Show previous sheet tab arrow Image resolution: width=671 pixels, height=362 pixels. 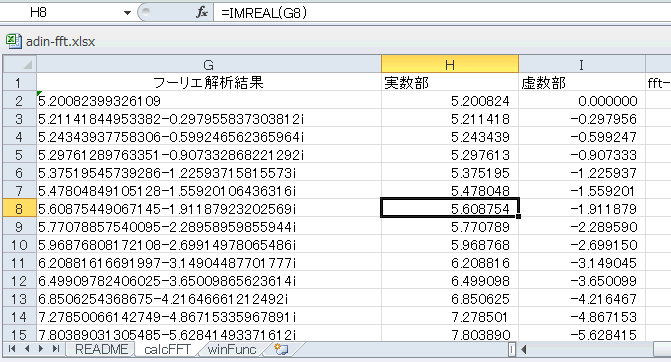click(x=27, y=349)
